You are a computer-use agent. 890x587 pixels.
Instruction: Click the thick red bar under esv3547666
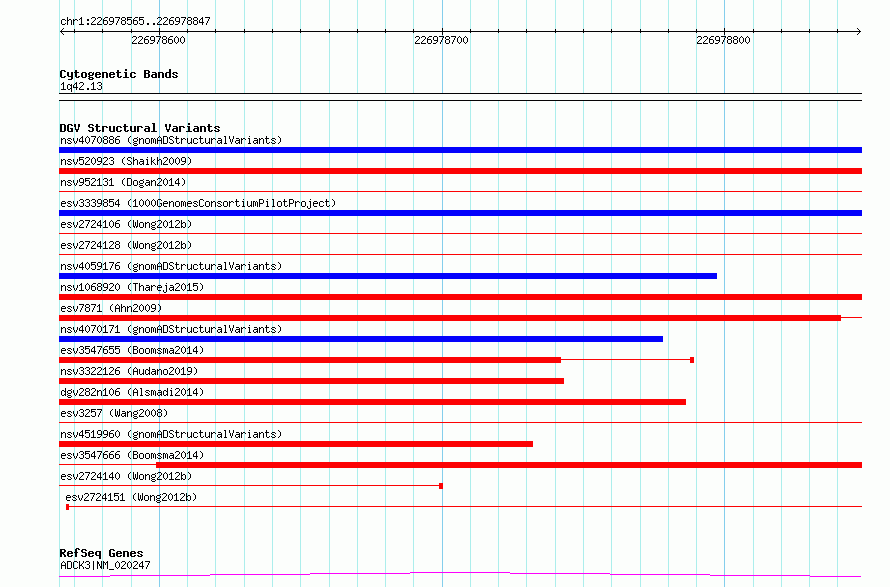tap(509, 466)
